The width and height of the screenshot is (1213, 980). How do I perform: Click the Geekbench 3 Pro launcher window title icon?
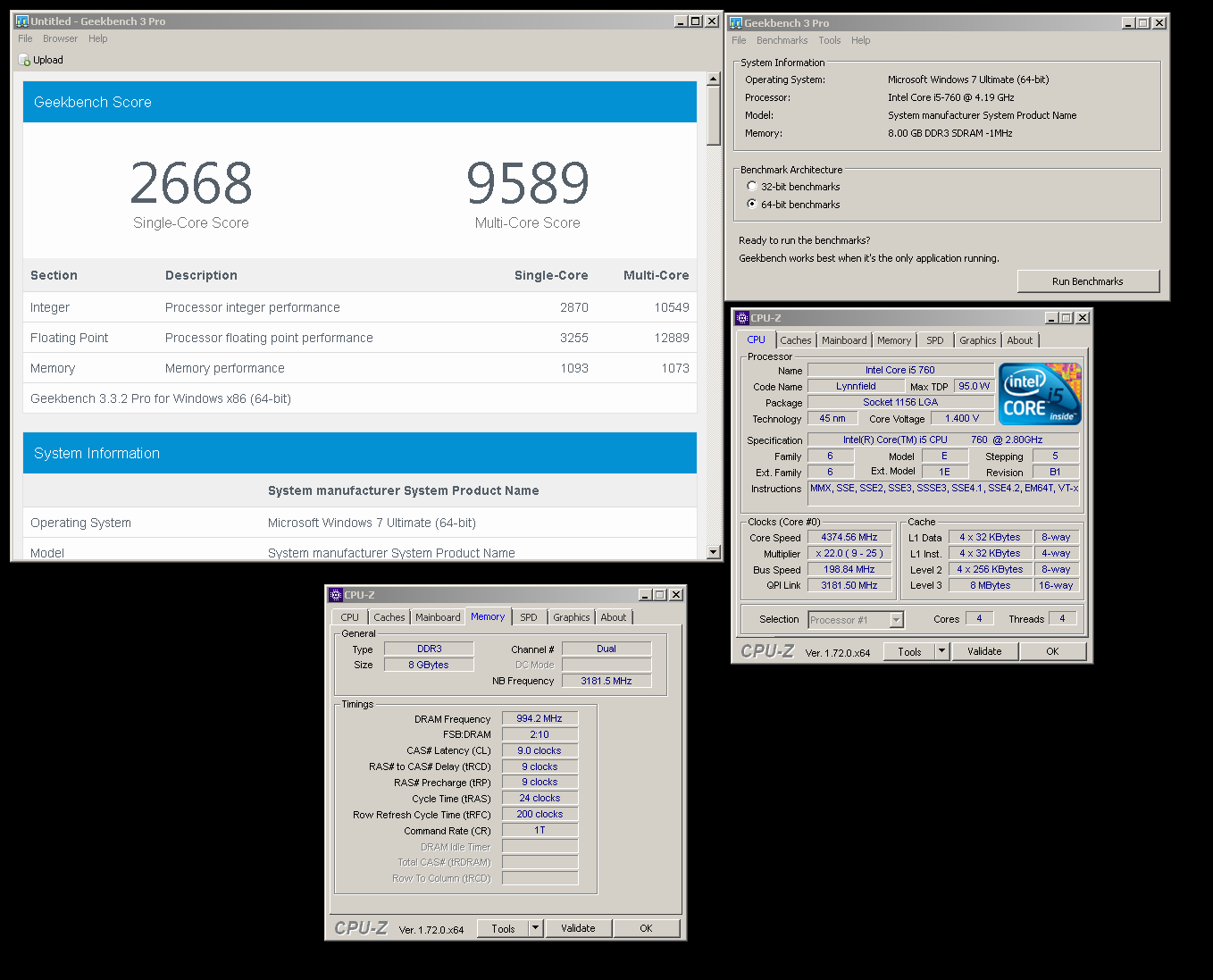(x=736, y=22)
